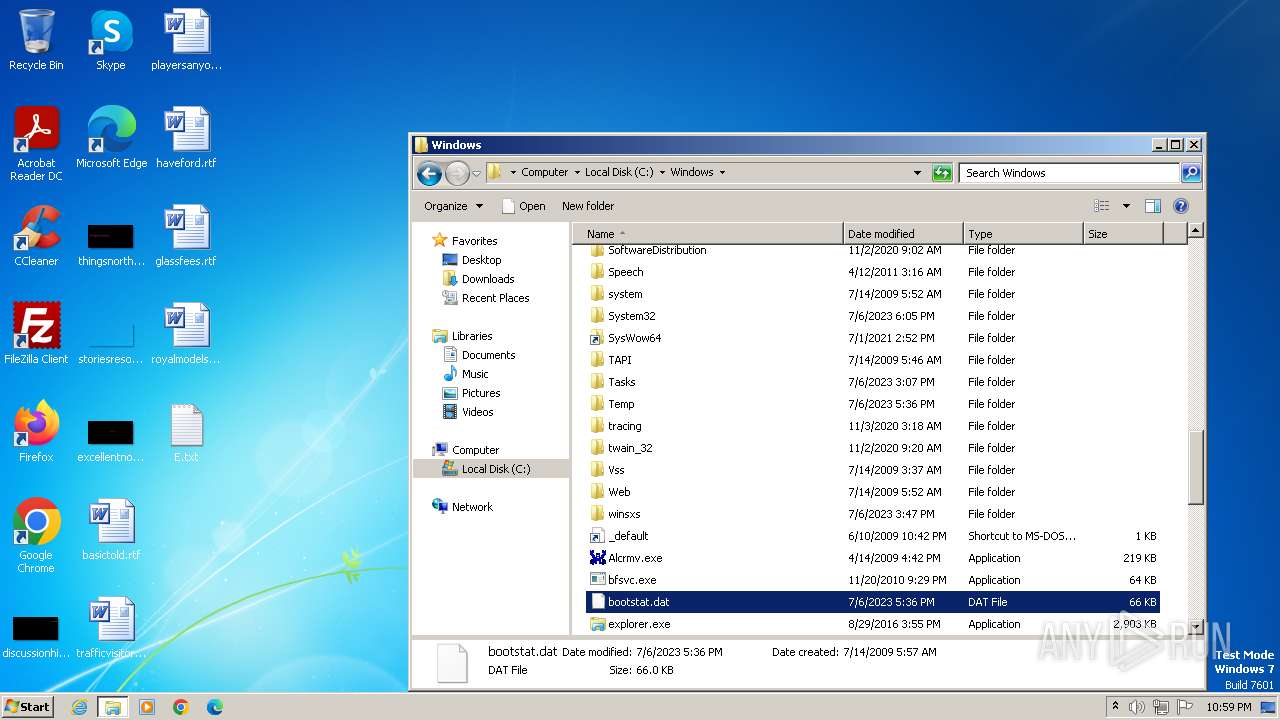Open the Start menu
The height and width of the screenshot is (720, 1280).
point(27,706)
